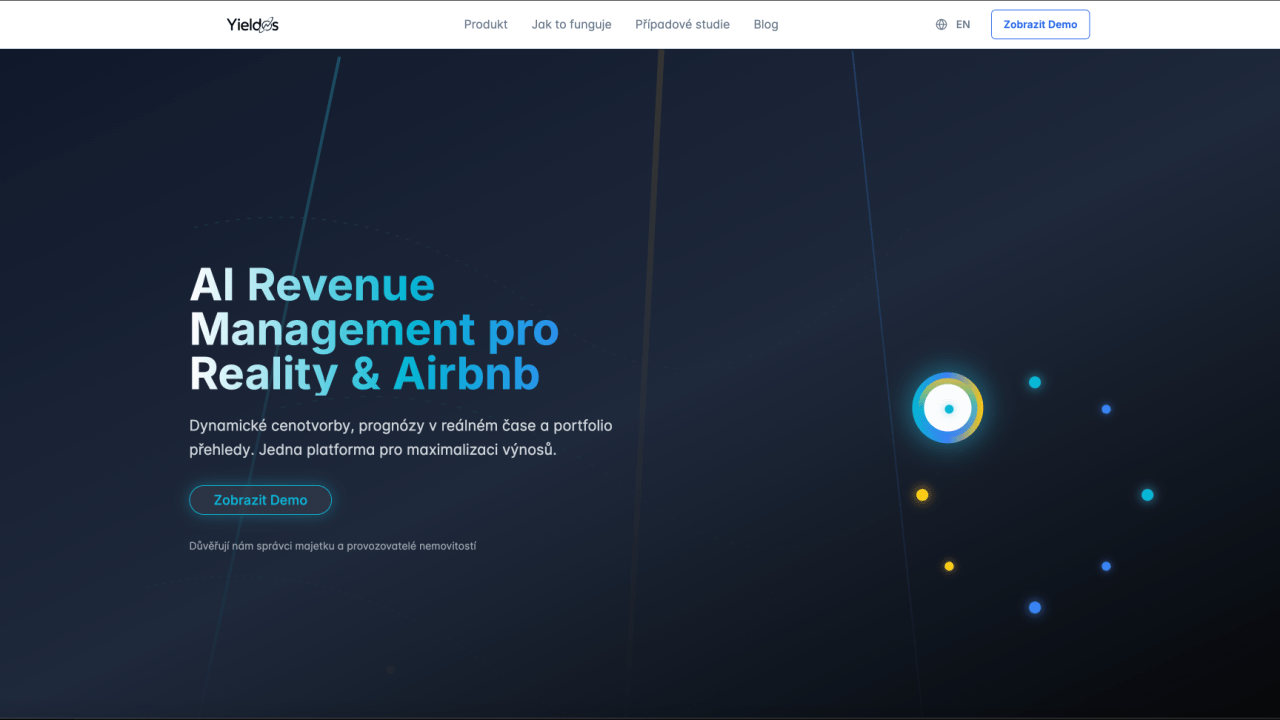This screenshot has width=1280, height=720.
Task: Switch language via the EN label
Action: [x=963, y=25]
